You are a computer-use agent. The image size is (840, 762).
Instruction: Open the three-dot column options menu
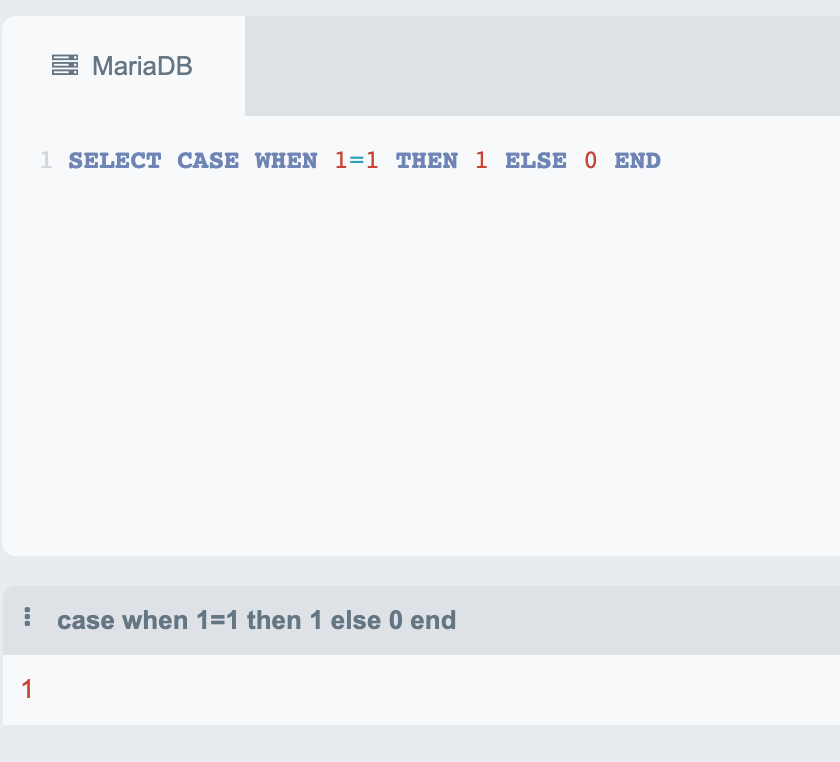click(x=27, y=617)
